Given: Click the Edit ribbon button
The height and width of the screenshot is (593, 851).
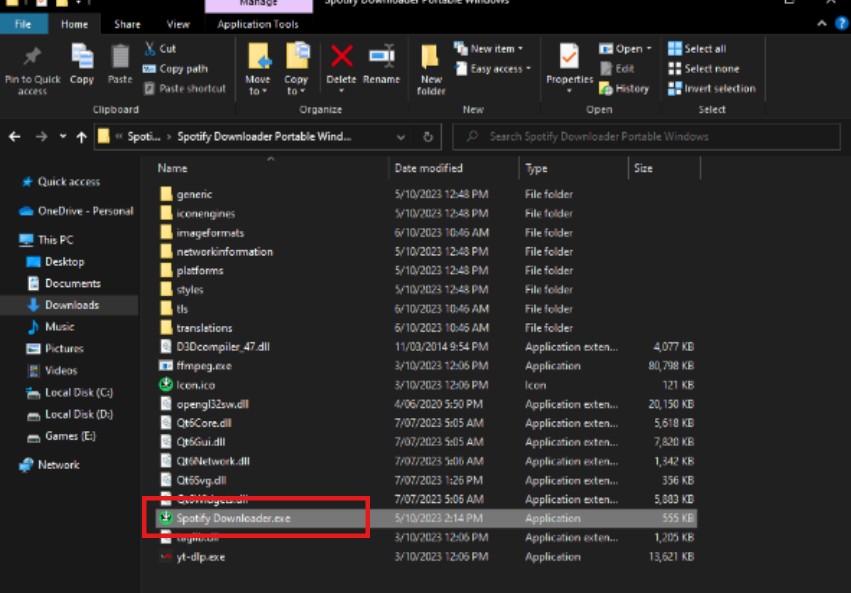Looking at the screenshot, I should [618, 68].
